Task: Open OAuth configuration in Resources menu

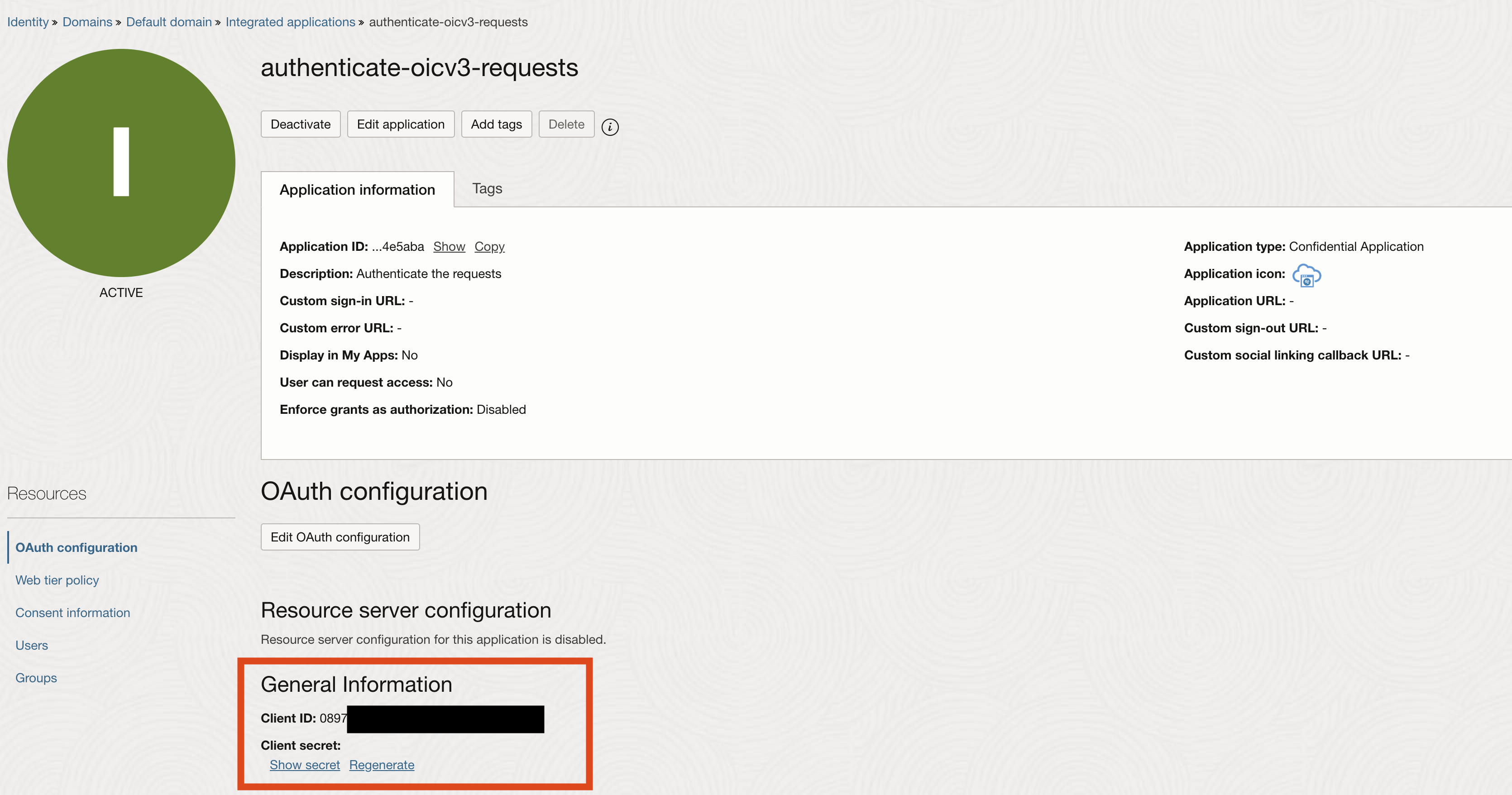Action: coord(77,547)
